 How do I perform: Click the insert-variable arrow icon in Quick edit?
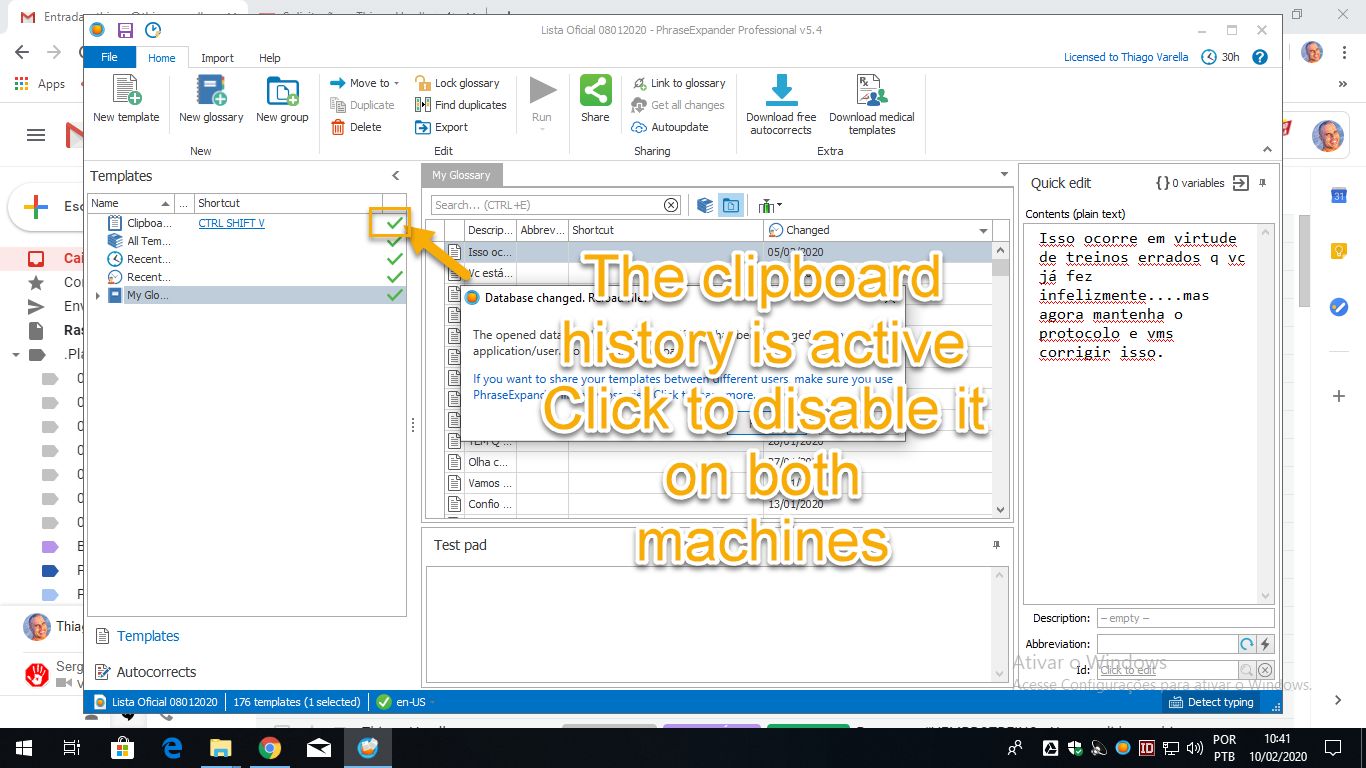click(x=1240, y=183)
